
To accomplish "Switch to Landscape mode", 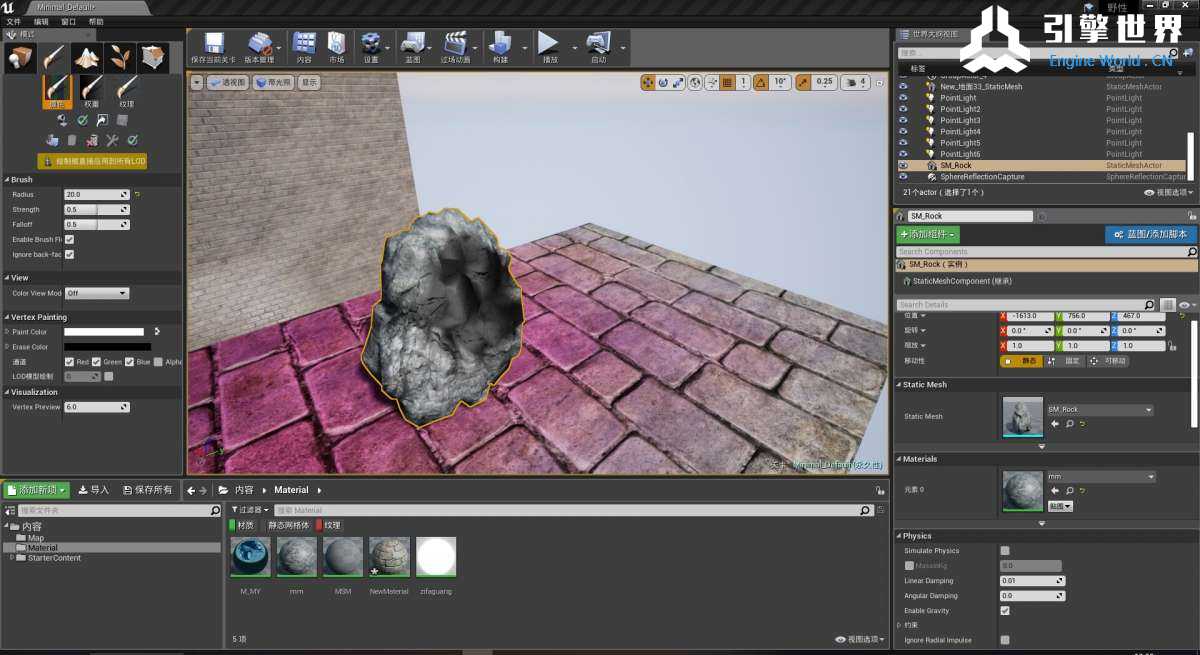I will point(87,57).
